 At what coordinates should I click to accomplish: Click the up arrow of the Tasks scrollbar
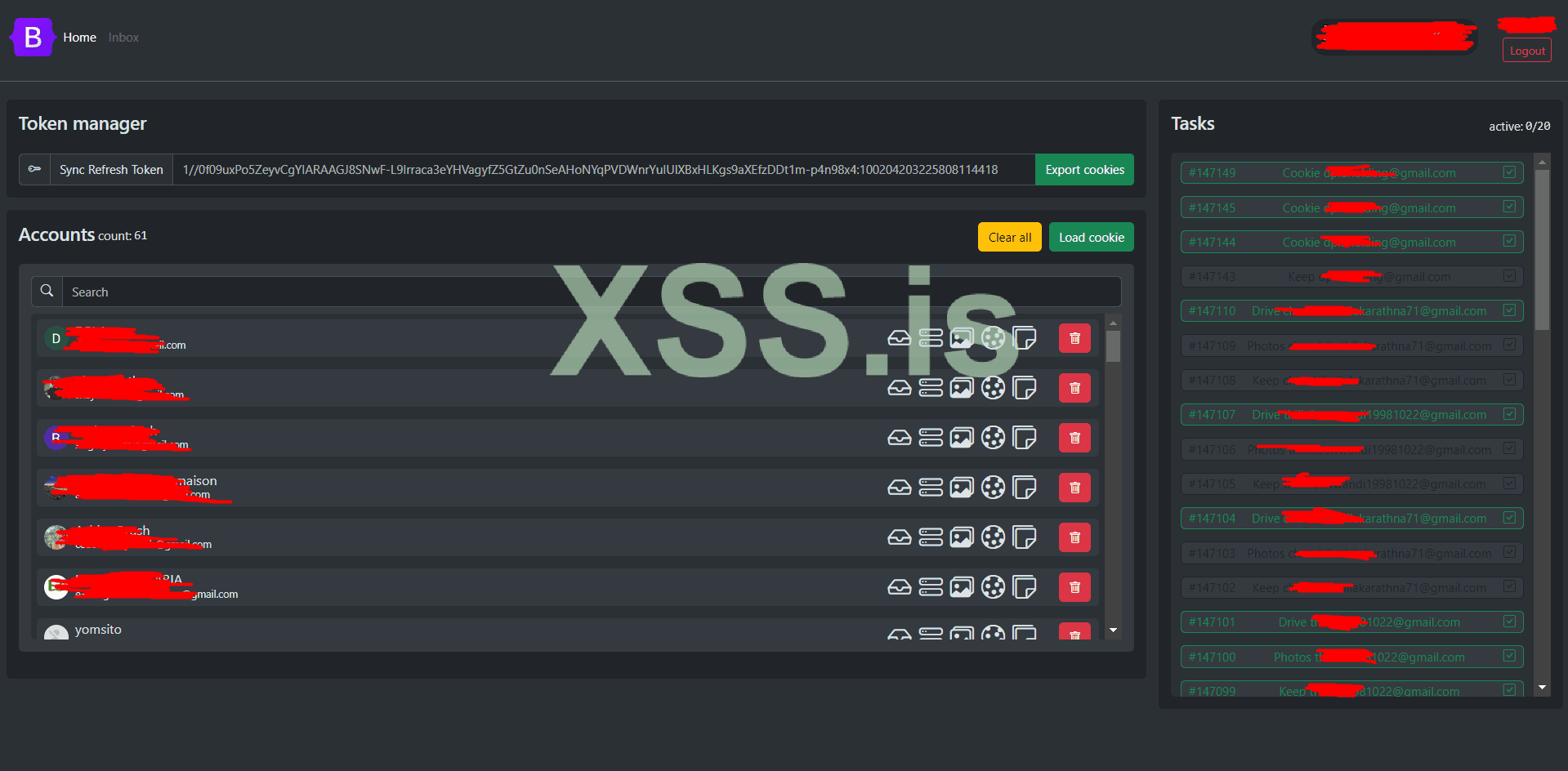[x=1542, y=162]
